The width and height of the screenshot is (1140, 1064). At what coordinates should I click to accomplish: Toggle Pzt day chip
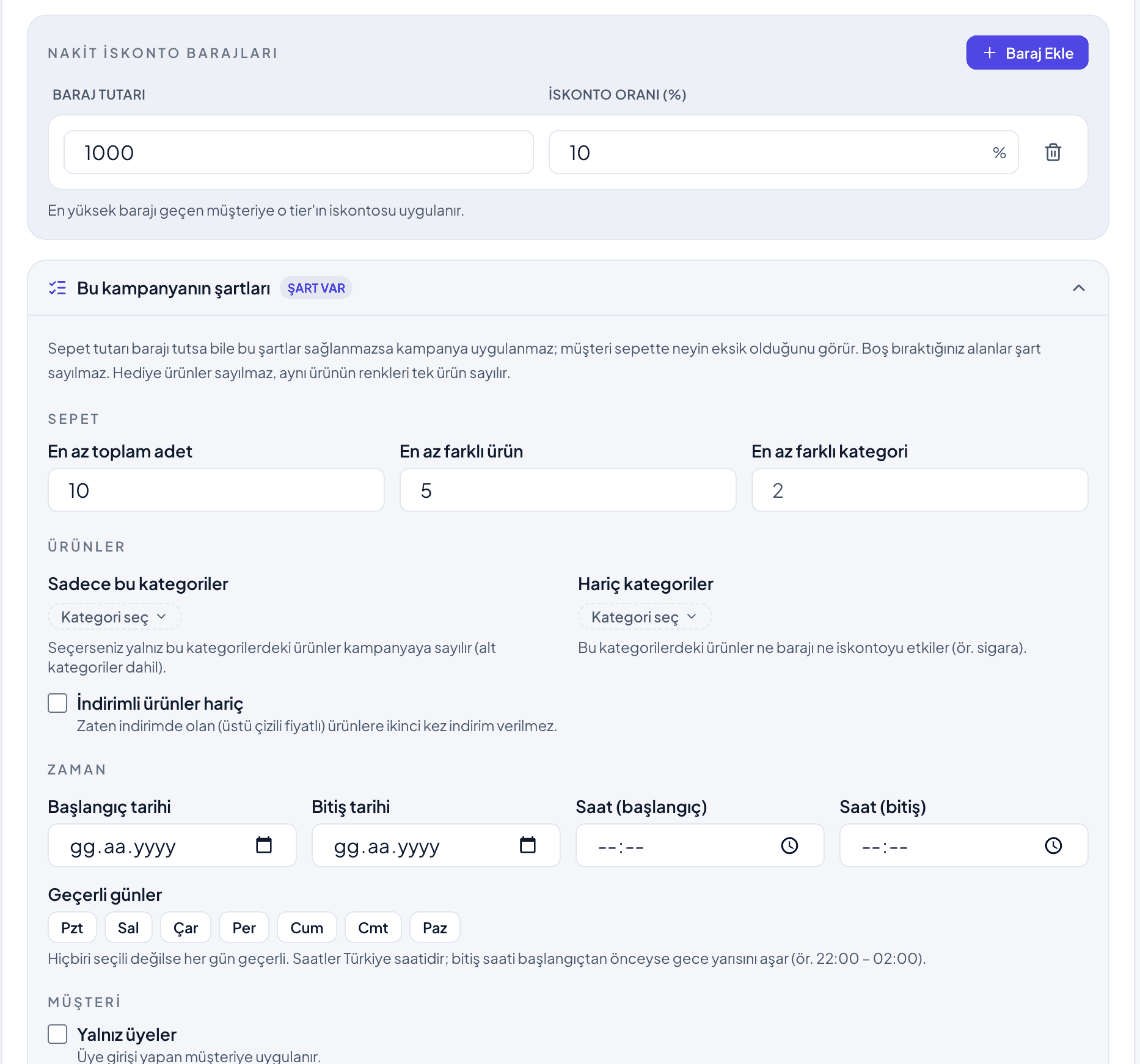click(x=72, y=927)
